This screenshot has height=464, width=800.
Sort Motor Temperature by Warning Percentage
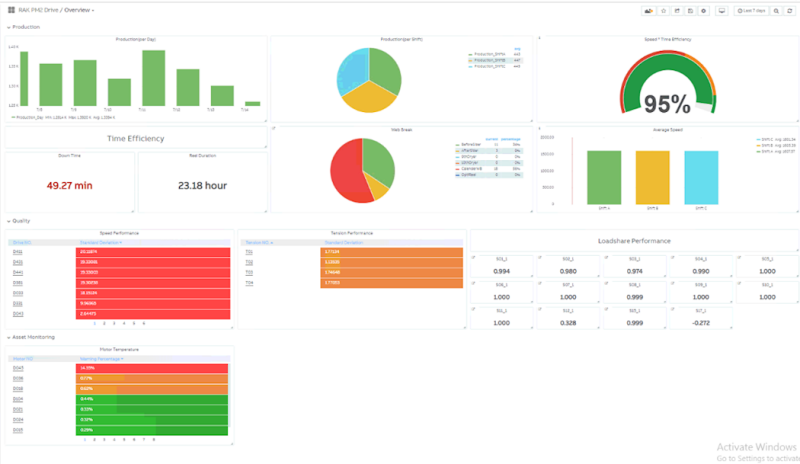coord(102,359)
